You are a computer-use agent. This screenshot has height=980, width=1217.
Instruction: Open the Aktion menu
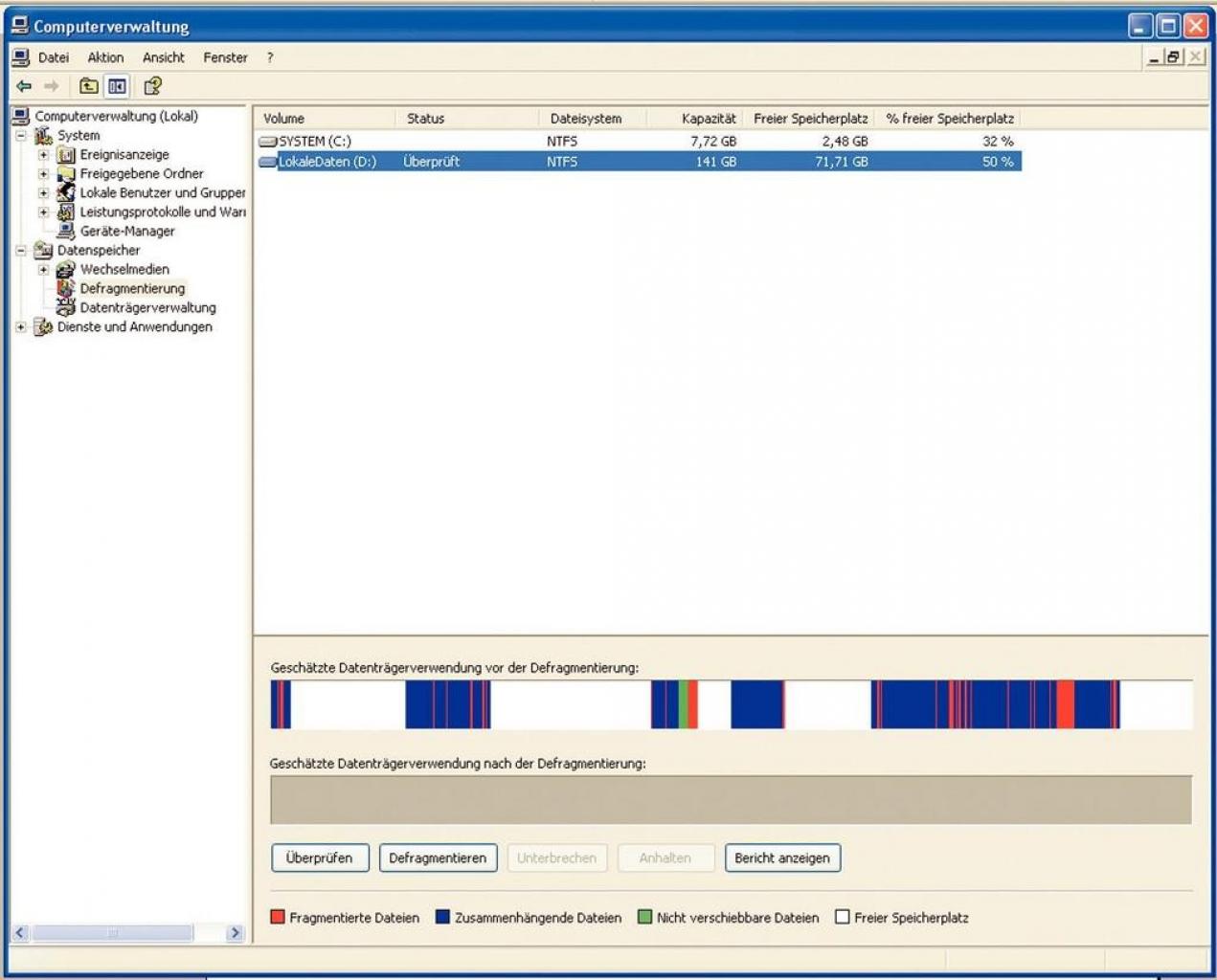point(105,57)
